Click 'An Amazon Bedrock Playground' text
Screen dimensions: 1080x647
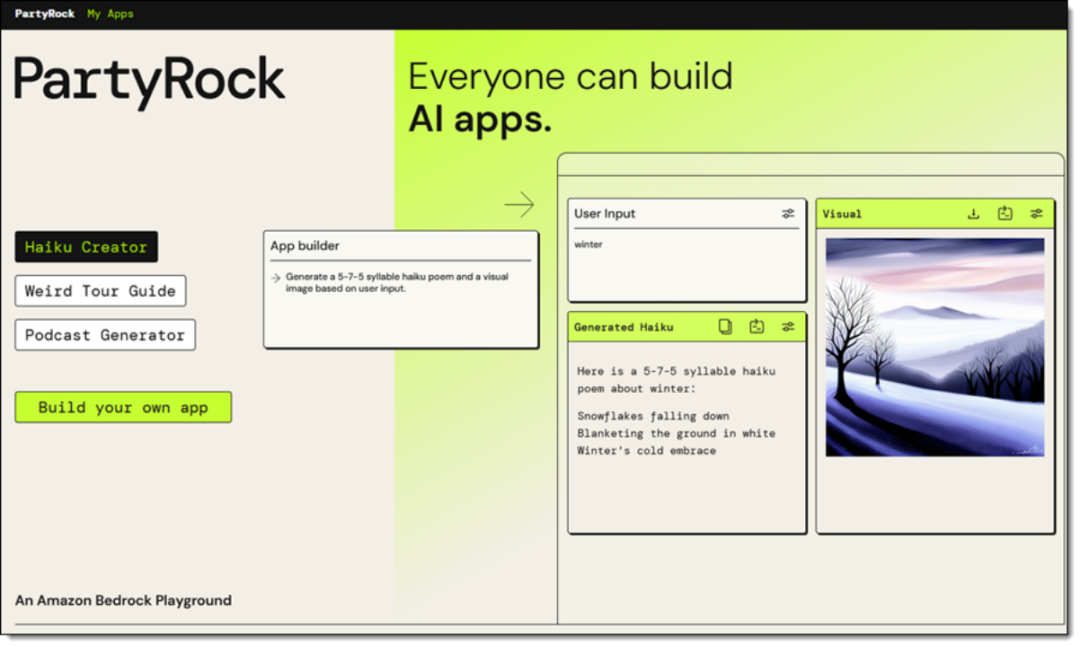click(123, 600)
